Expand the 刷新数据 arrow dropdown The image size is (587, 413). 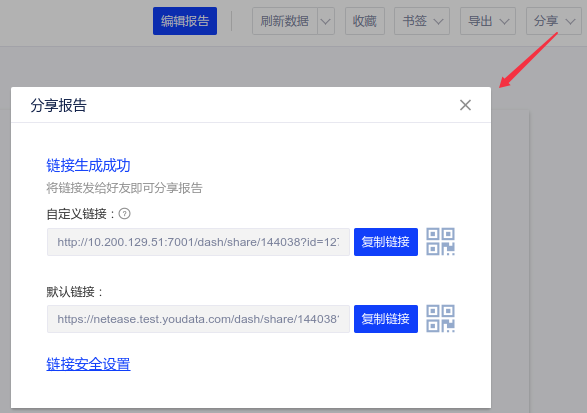(326, 21)
